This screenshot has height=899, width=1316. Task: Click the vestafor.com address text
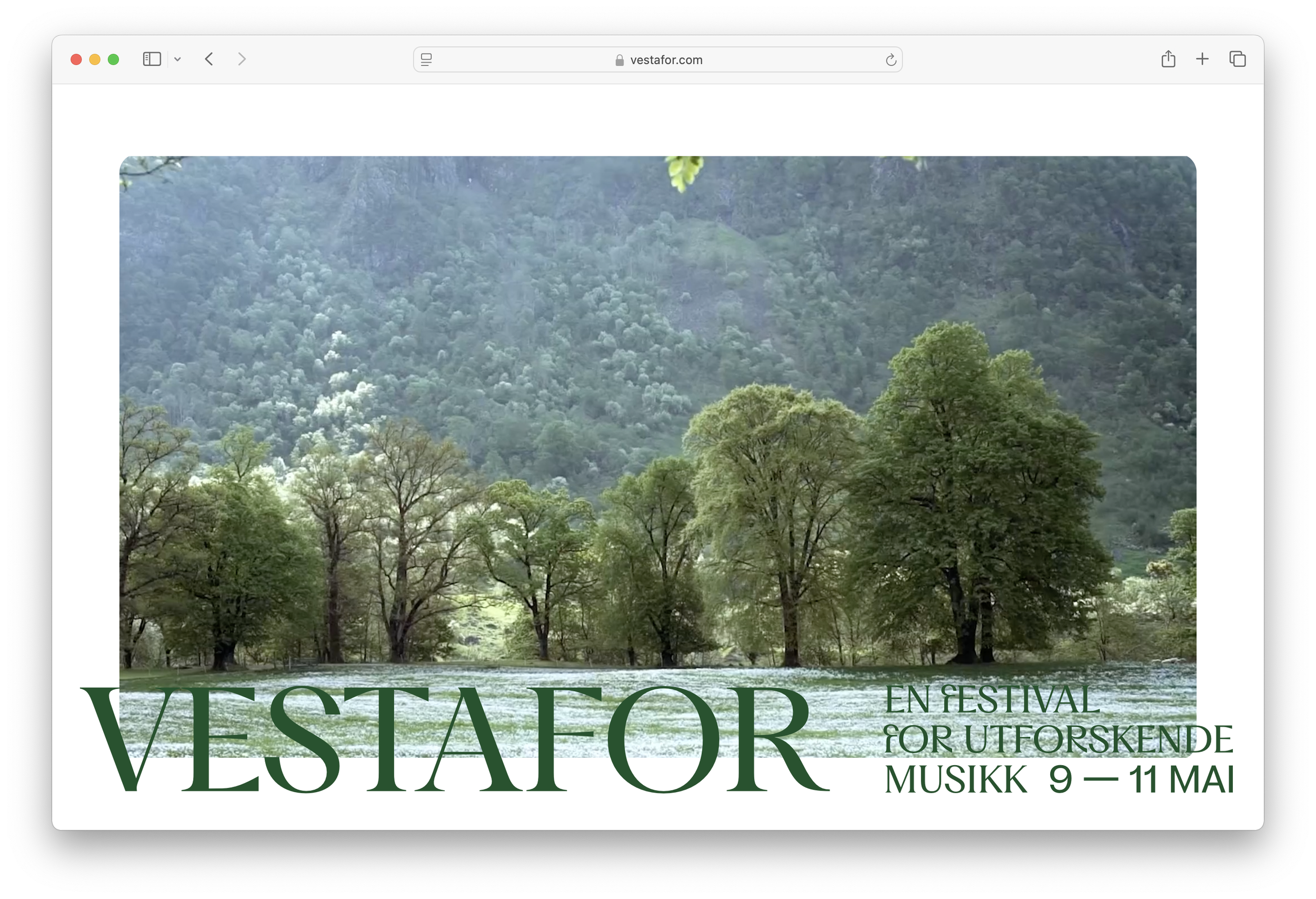click(666, 60)
